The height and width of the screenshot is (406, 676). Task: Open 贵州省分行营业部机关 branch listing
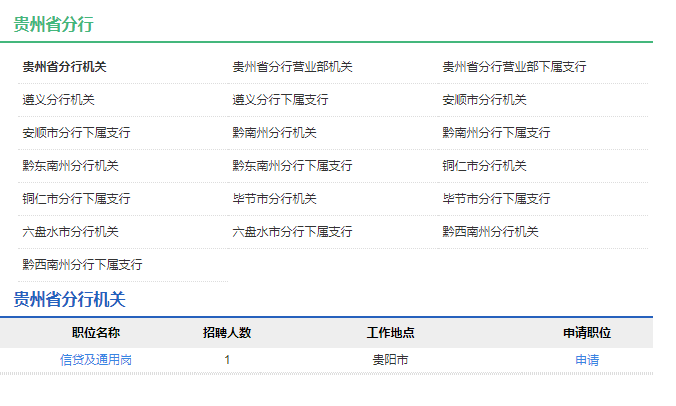pyautogui.click(x=292, y=67)
